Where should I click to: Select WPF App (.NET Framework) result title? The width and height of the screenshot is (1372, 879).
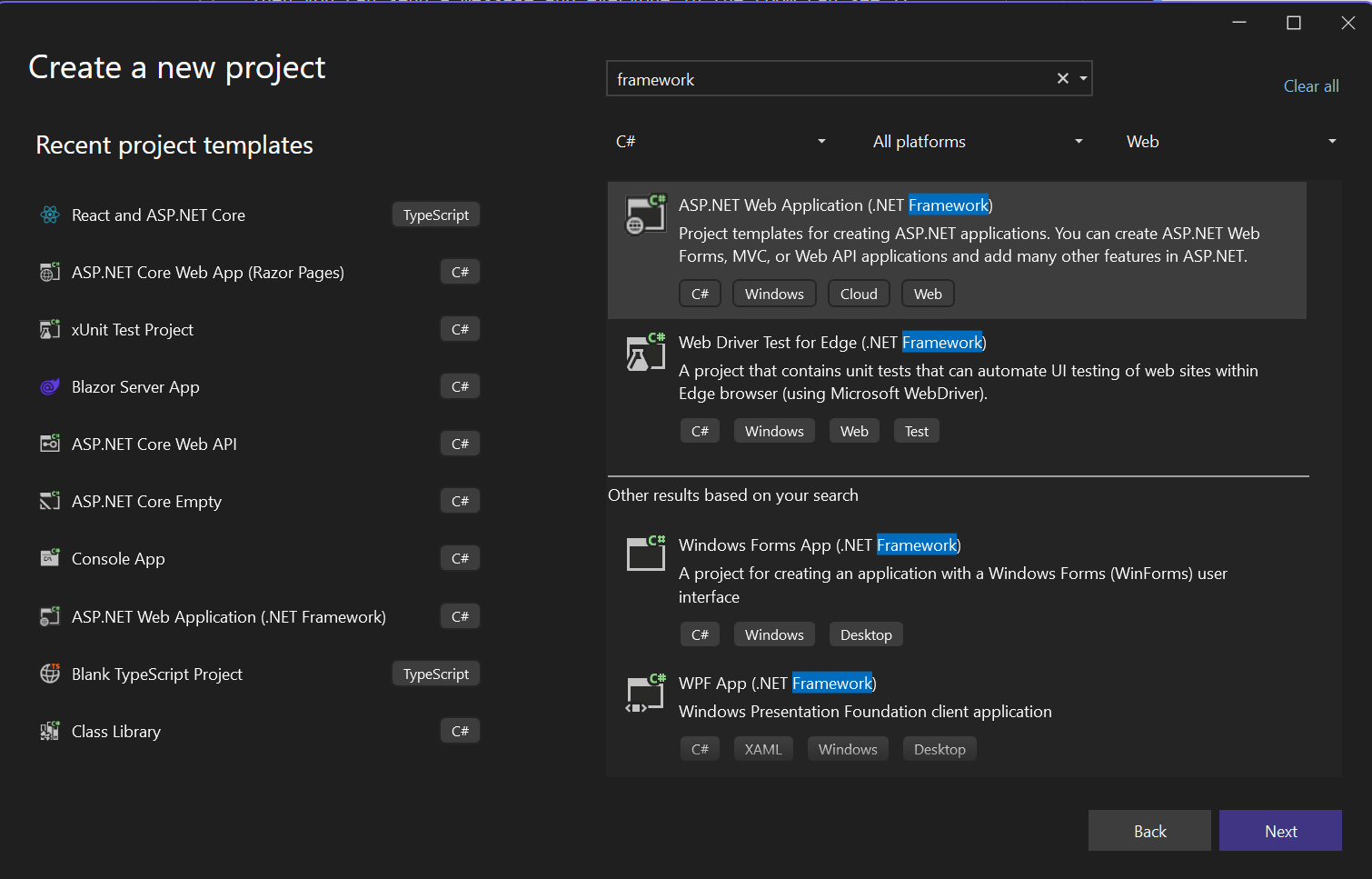coord(778,684)
